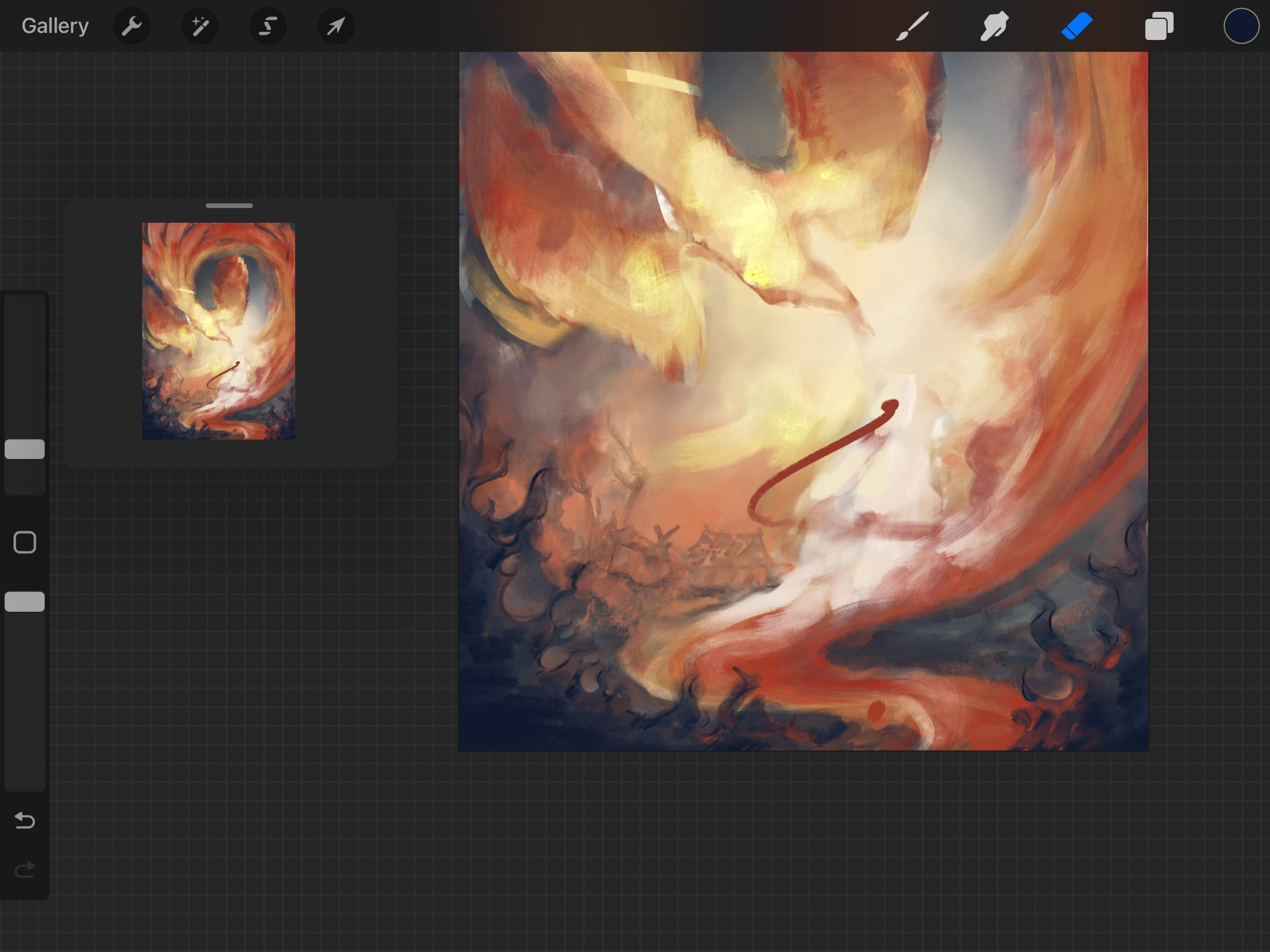The image size is (1270, 952).
Task: Redo the last action
Action: pyautogui.click(x=25, y=869)
